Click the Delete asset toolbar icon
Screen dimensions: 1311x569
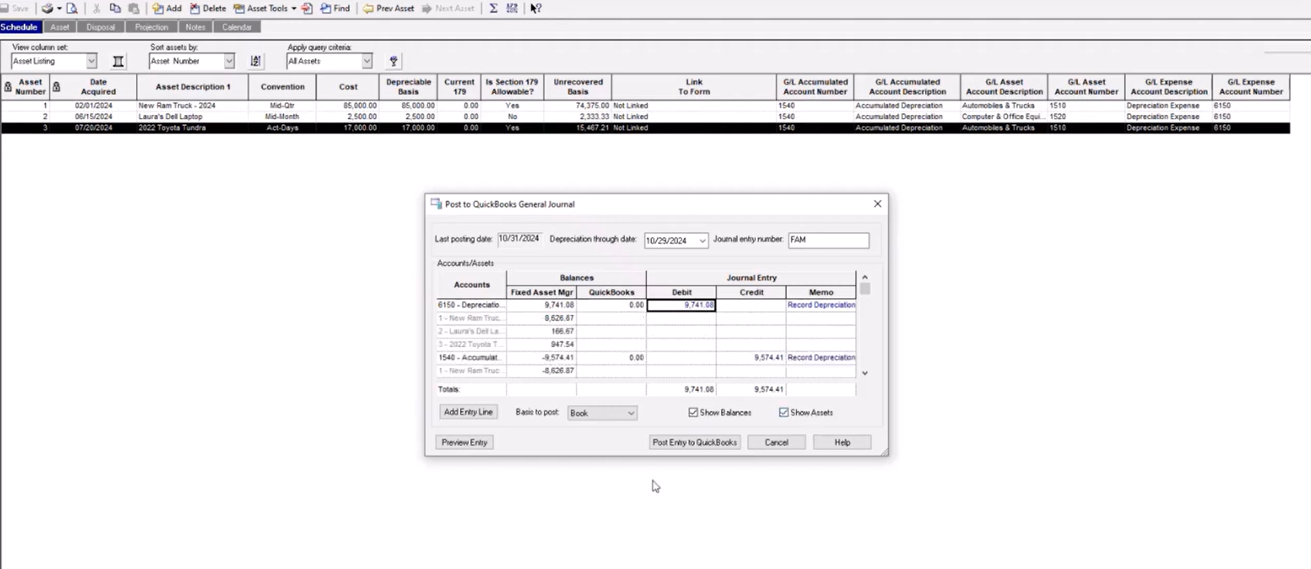[207, 8]
